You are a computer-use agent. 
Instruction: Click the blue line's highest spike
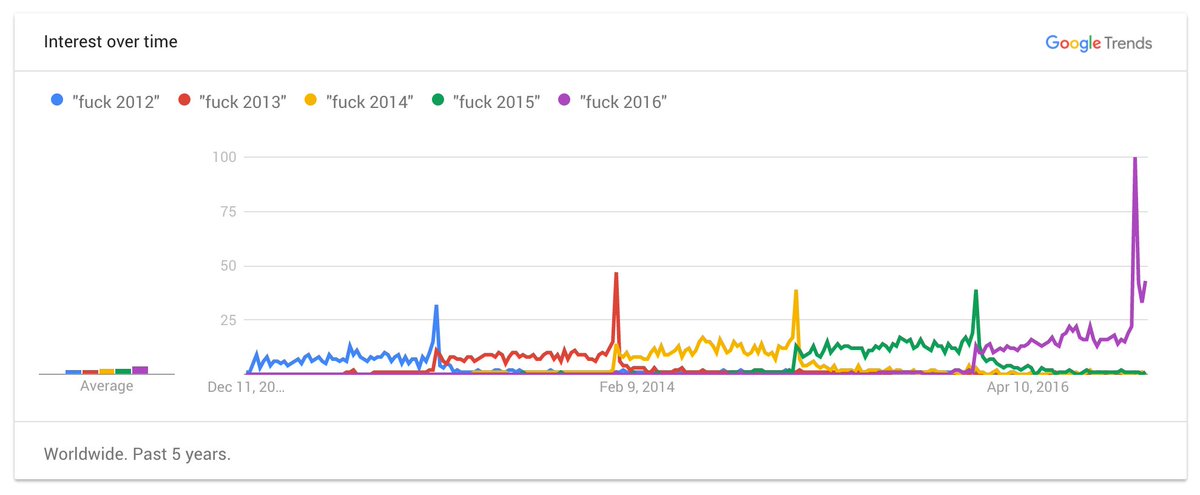pos(436,307)
